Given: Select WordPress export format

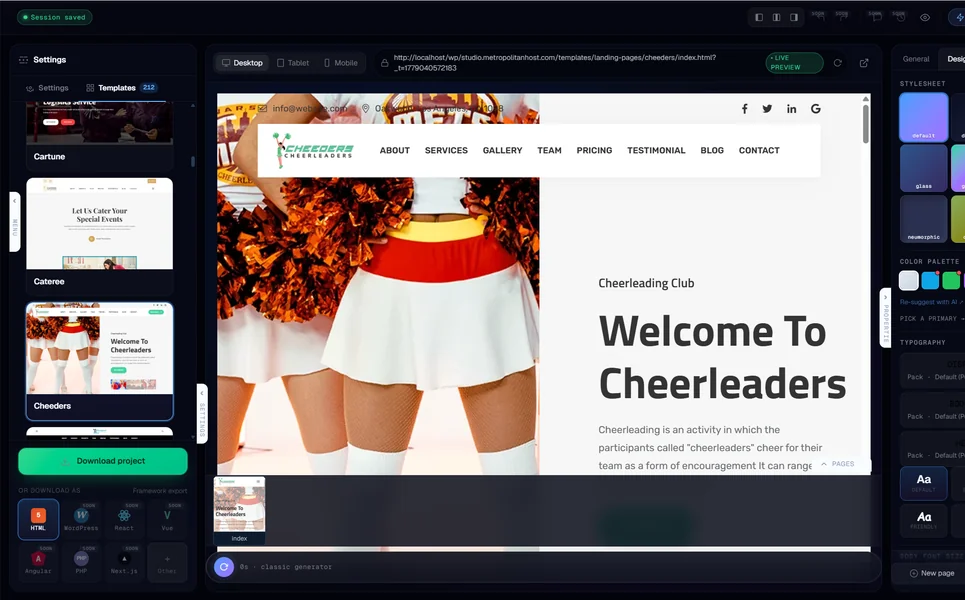Looking at the screenshot, I should pyautogui.click(x=81, y=519).
